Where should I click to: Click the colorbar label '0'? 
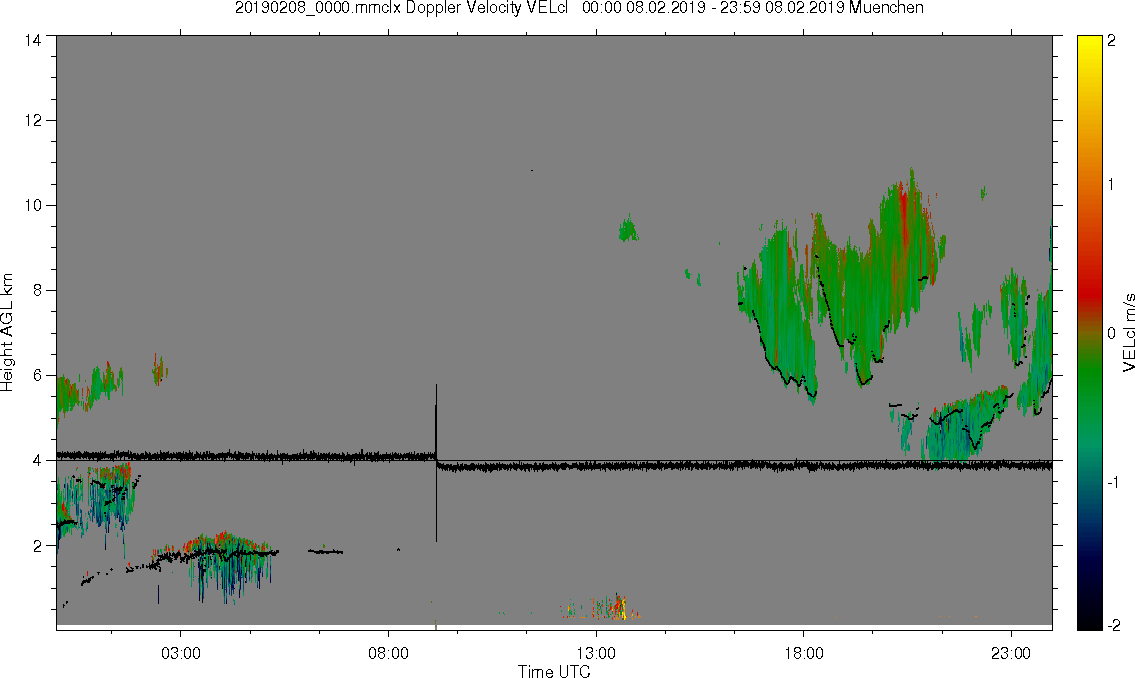(x=1111, y=333)
